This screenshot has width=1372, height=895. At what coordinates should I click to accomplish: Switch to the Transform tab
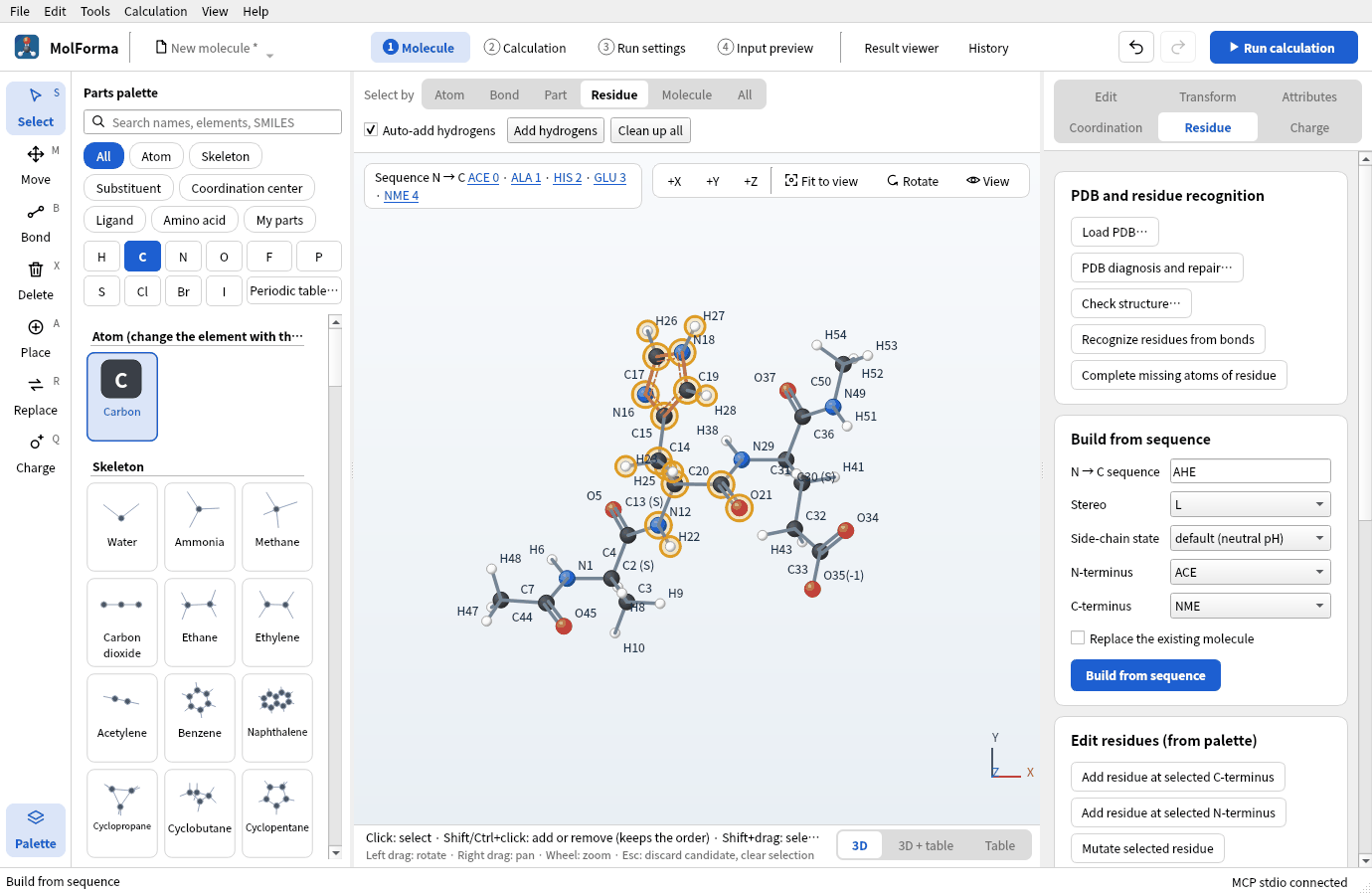[1208, 97]
